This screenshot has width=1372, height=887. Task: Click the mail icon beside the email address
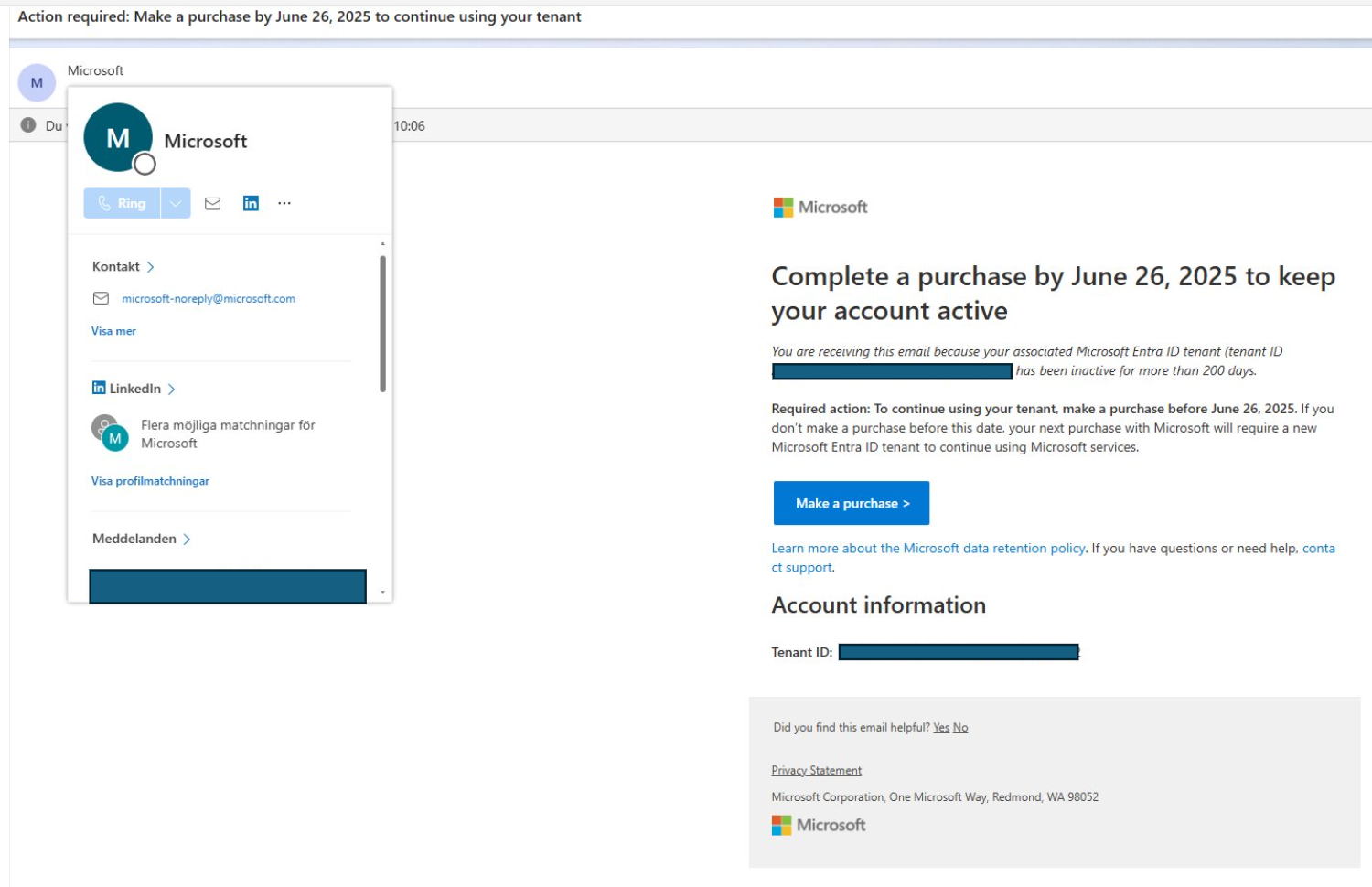coord(102,298)
